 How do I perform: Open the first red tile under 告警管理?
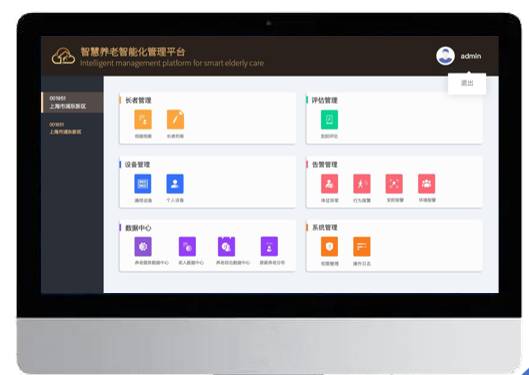pyautogui.click(x=330, y=183)
